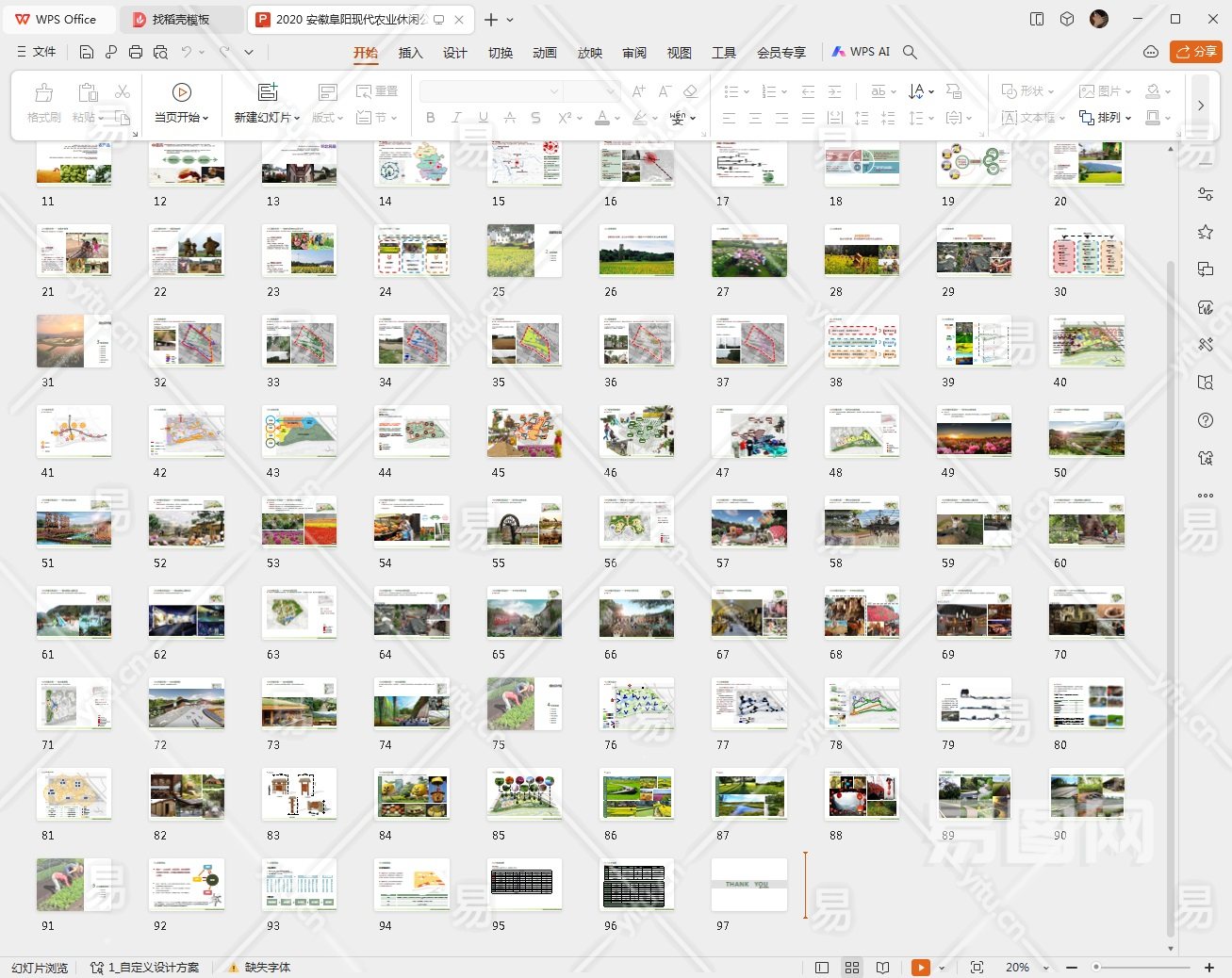The height and width of the screenshot is (978, 1232).
Task: Expand slideshow options arrow beside orange play
Action: click(942, 968)
